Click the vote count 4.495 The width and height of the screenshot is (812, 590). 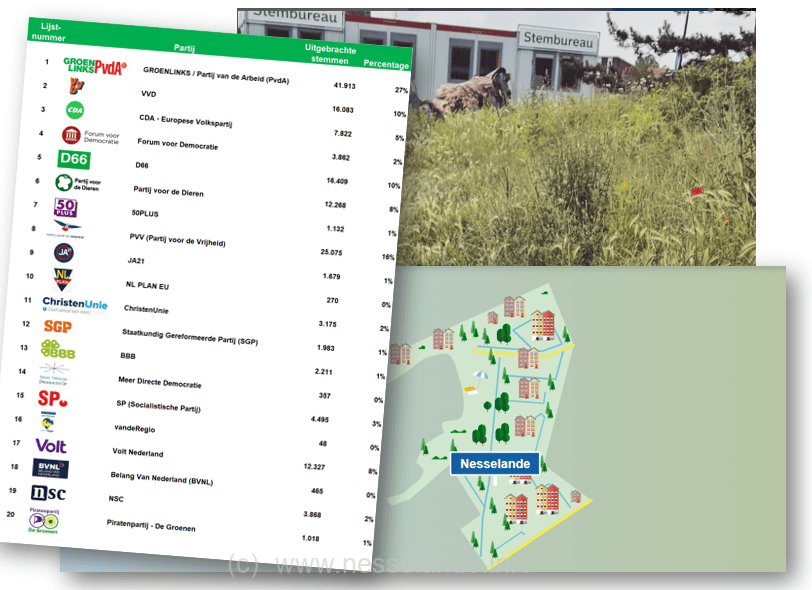(320, 419)
